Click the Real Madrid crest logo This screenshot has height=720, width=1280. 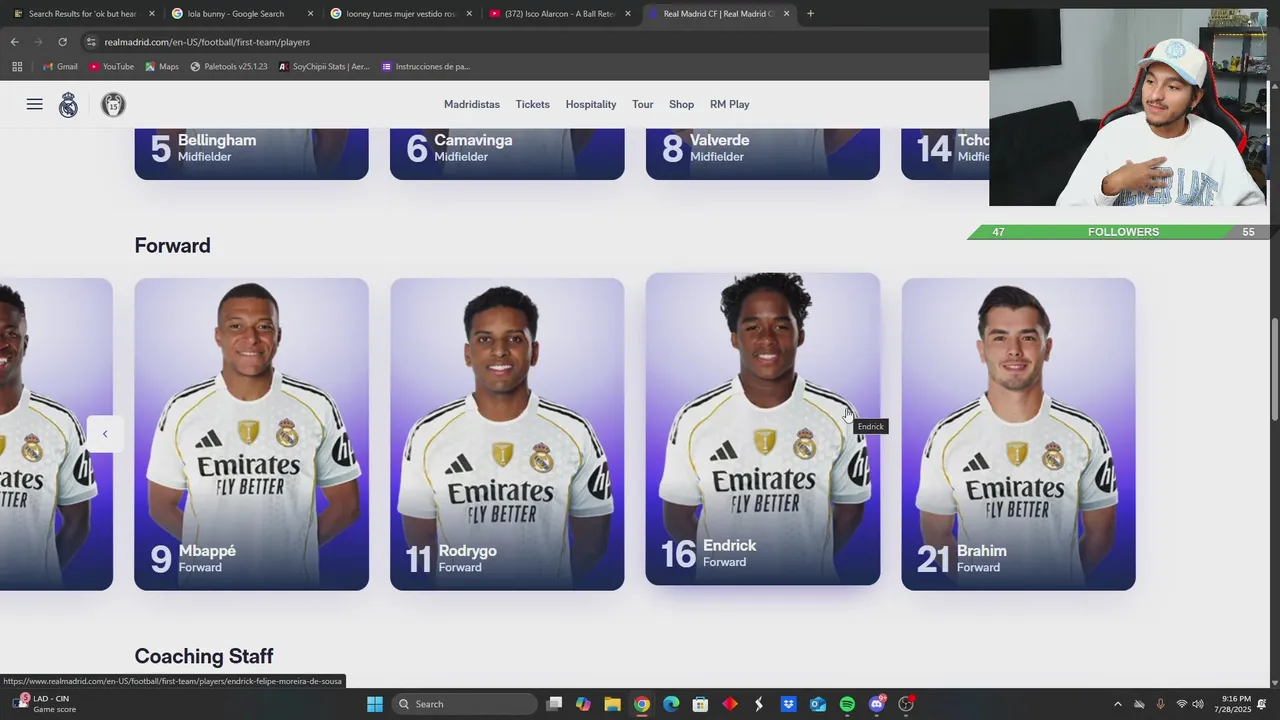click(x=68, y=105)
